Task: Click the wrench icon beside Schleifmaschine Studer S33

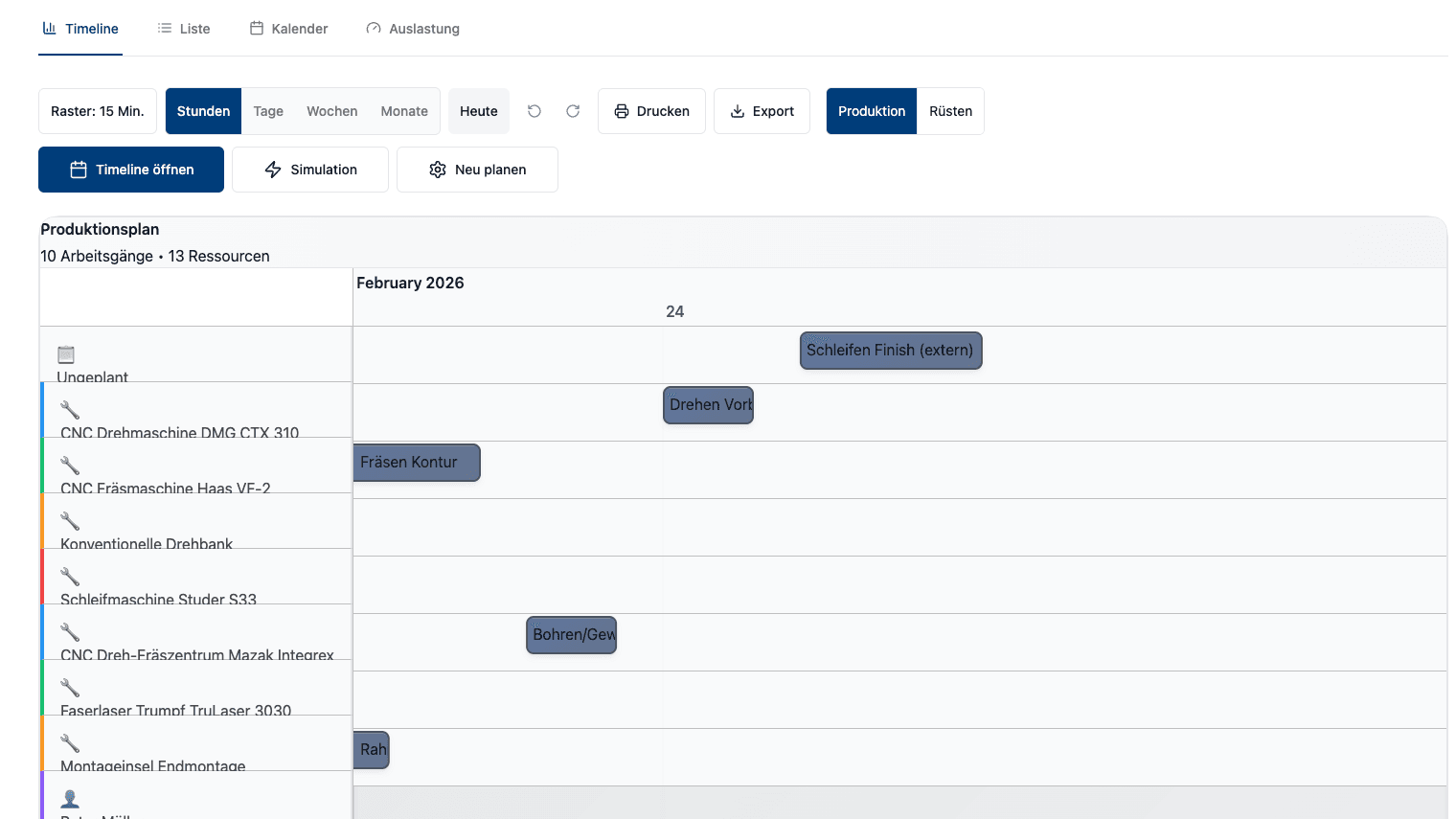Action: coord(68,577)
